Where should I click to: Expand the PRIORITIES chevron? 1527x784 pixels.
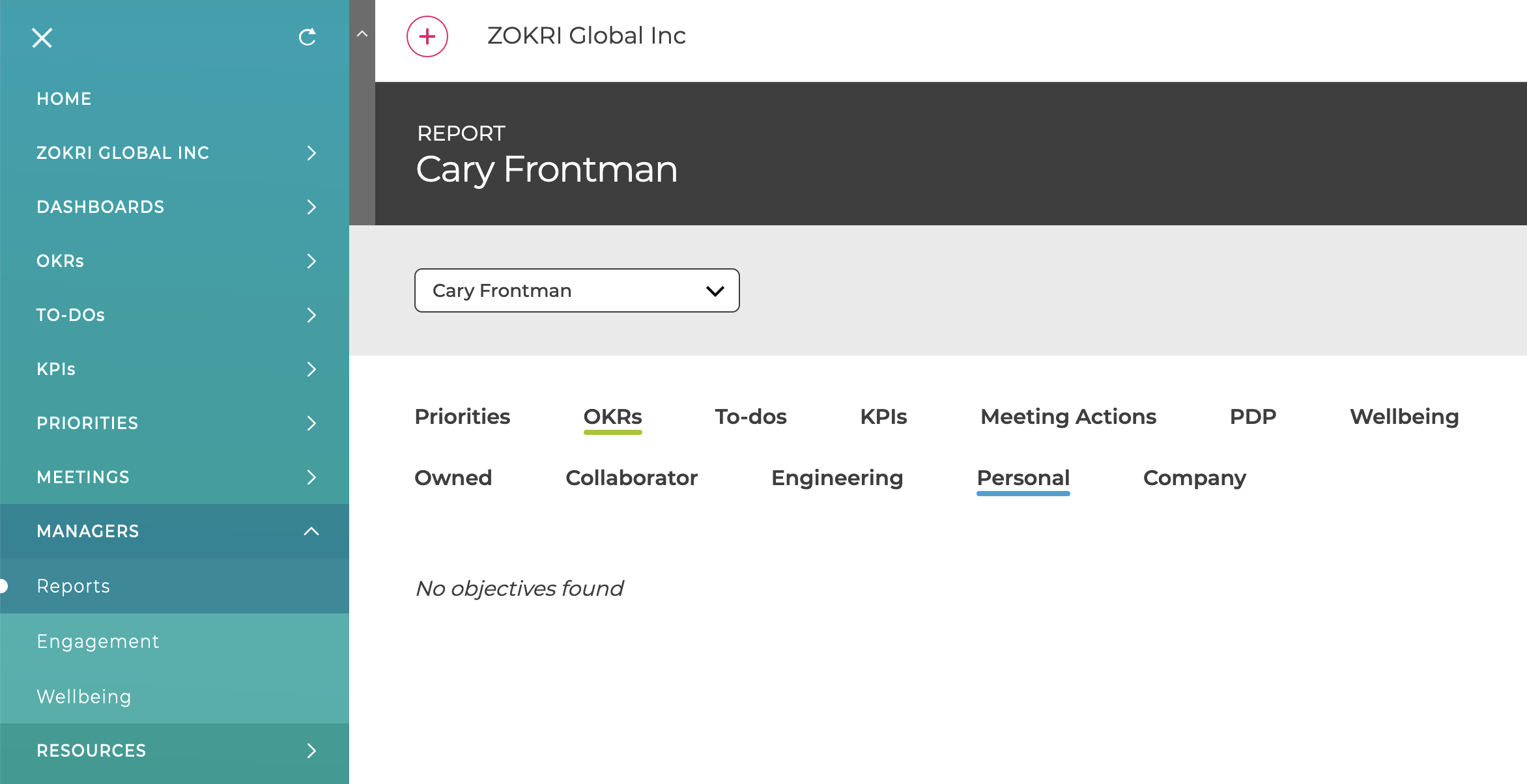[311, 423]
